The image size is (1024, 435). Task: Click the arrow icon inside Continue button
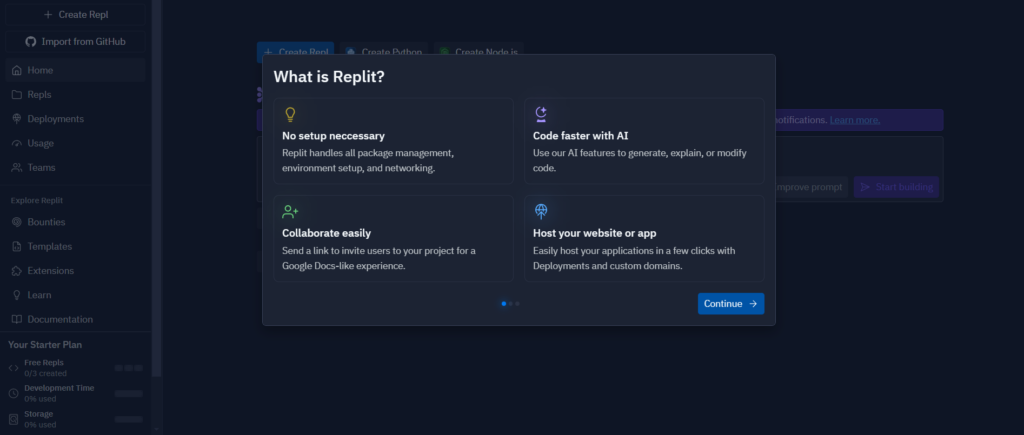tap(753, 304)
